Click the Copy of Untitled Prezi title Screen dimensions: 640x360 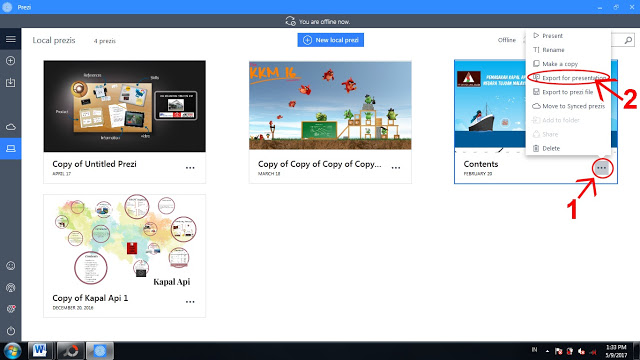click(x=94, y=164)
